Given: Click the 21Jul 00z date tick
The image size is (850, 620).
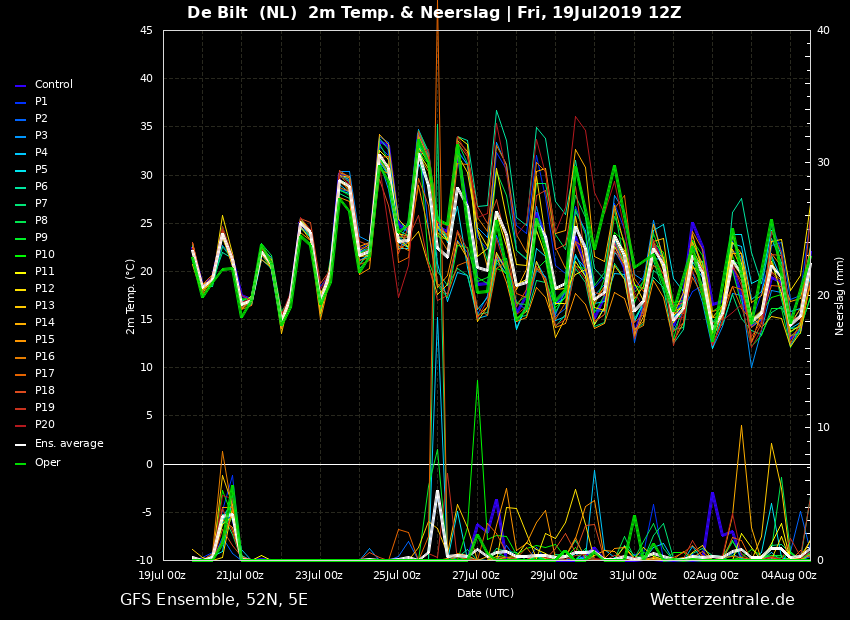Looking at the screenshot, I should coord(240,576).
